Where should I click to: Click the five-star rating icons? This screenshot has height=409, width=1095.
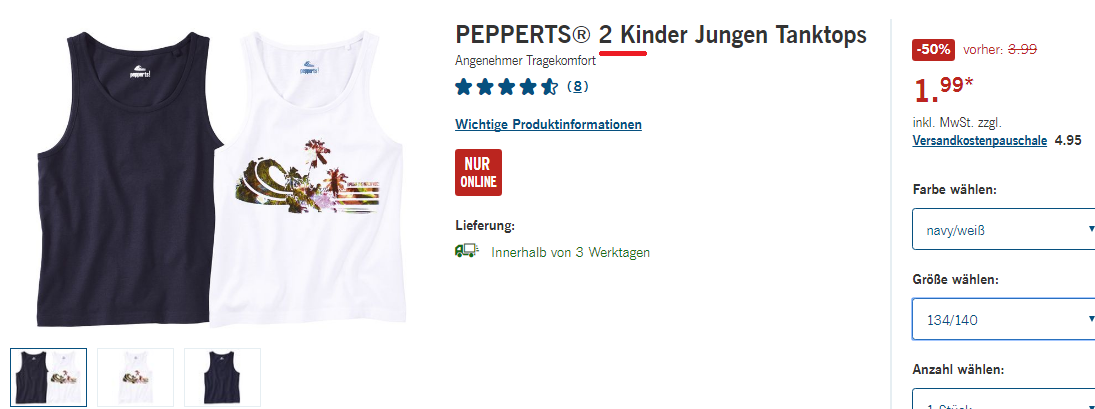click(507, 87)
